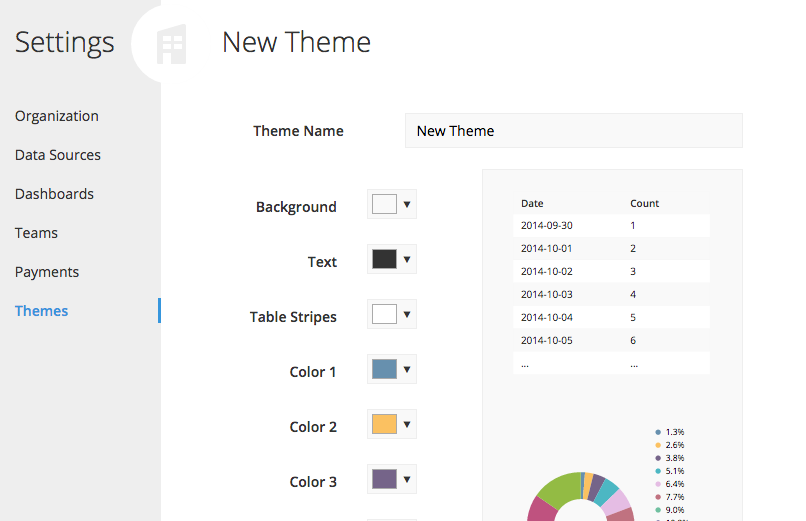Click the Table Stripes color swatch

click(x=384, y=314)
